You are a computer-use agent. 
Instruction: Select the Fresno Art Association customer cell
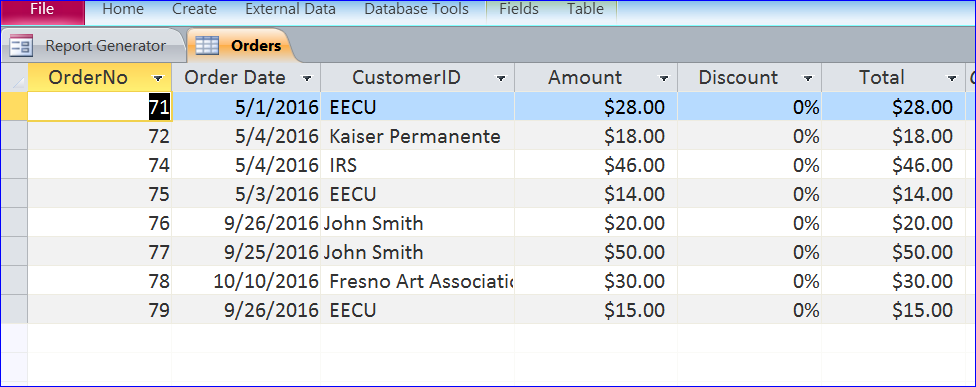pos(418,281)
